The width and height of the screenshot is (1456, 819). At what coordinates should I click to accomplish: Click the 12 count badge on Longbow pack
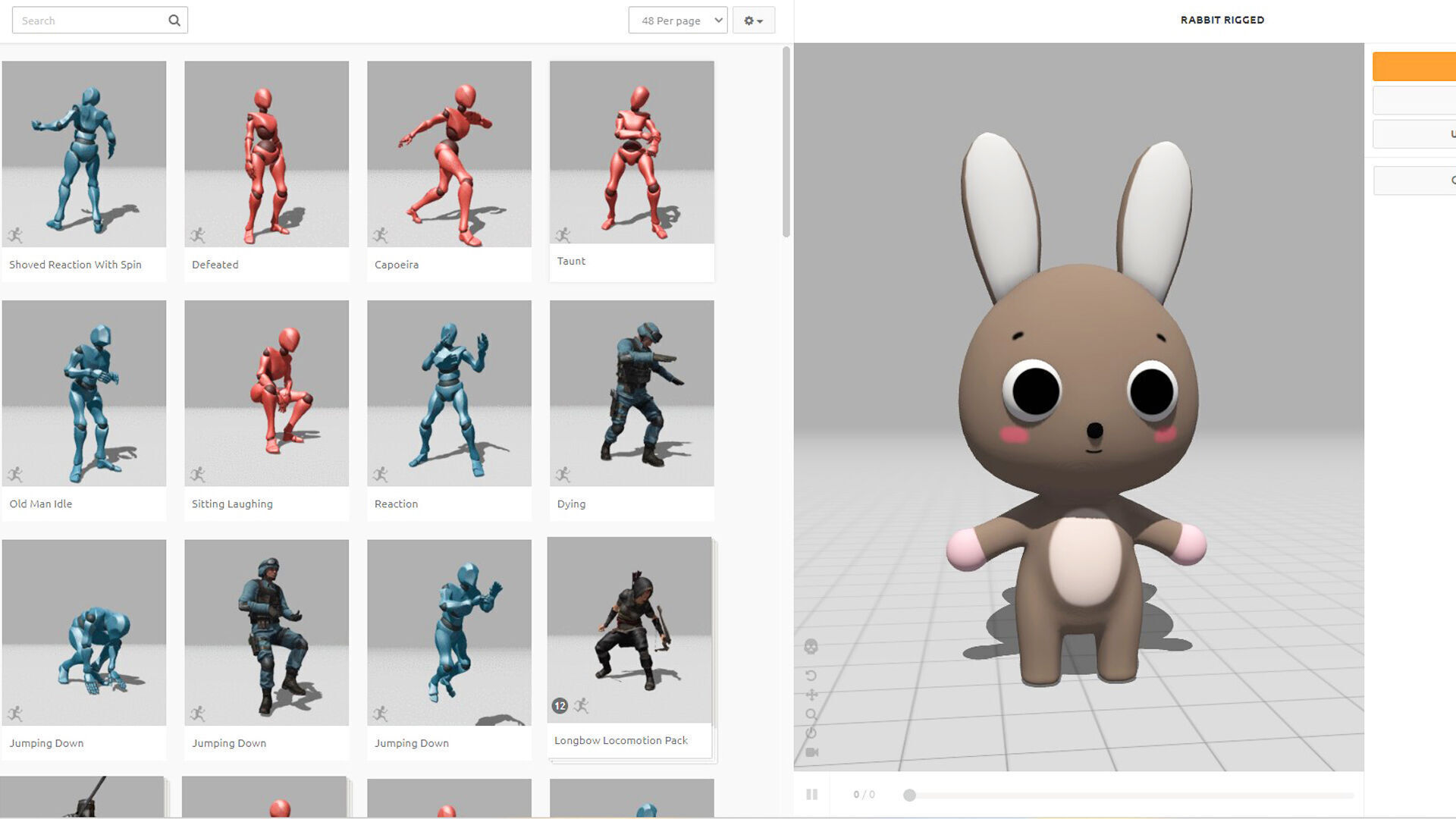click(x=560, y=706)
